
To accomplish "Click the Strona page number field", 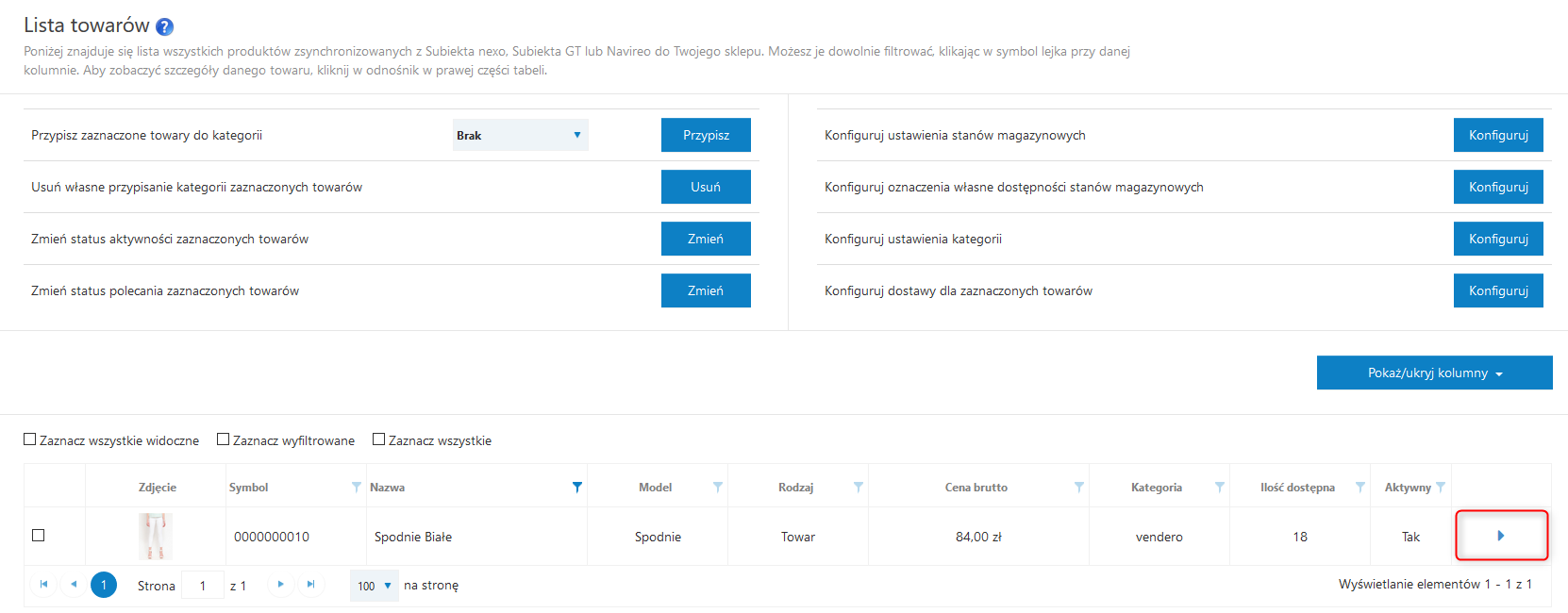I will pyautogui.click(x=203, y=586).
